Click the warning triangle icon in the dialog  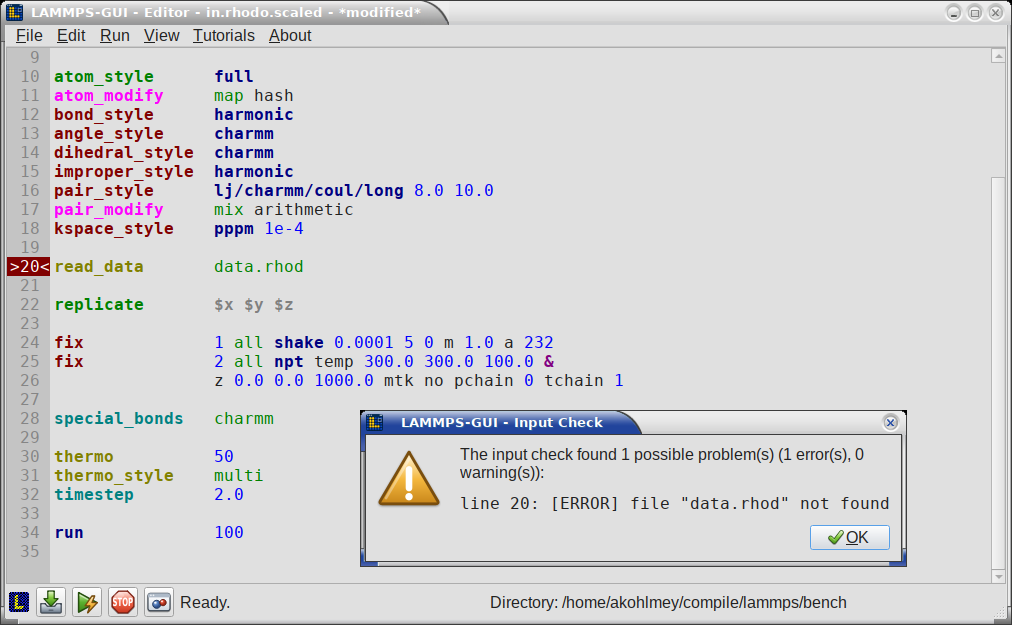click(x=409, y=479)
